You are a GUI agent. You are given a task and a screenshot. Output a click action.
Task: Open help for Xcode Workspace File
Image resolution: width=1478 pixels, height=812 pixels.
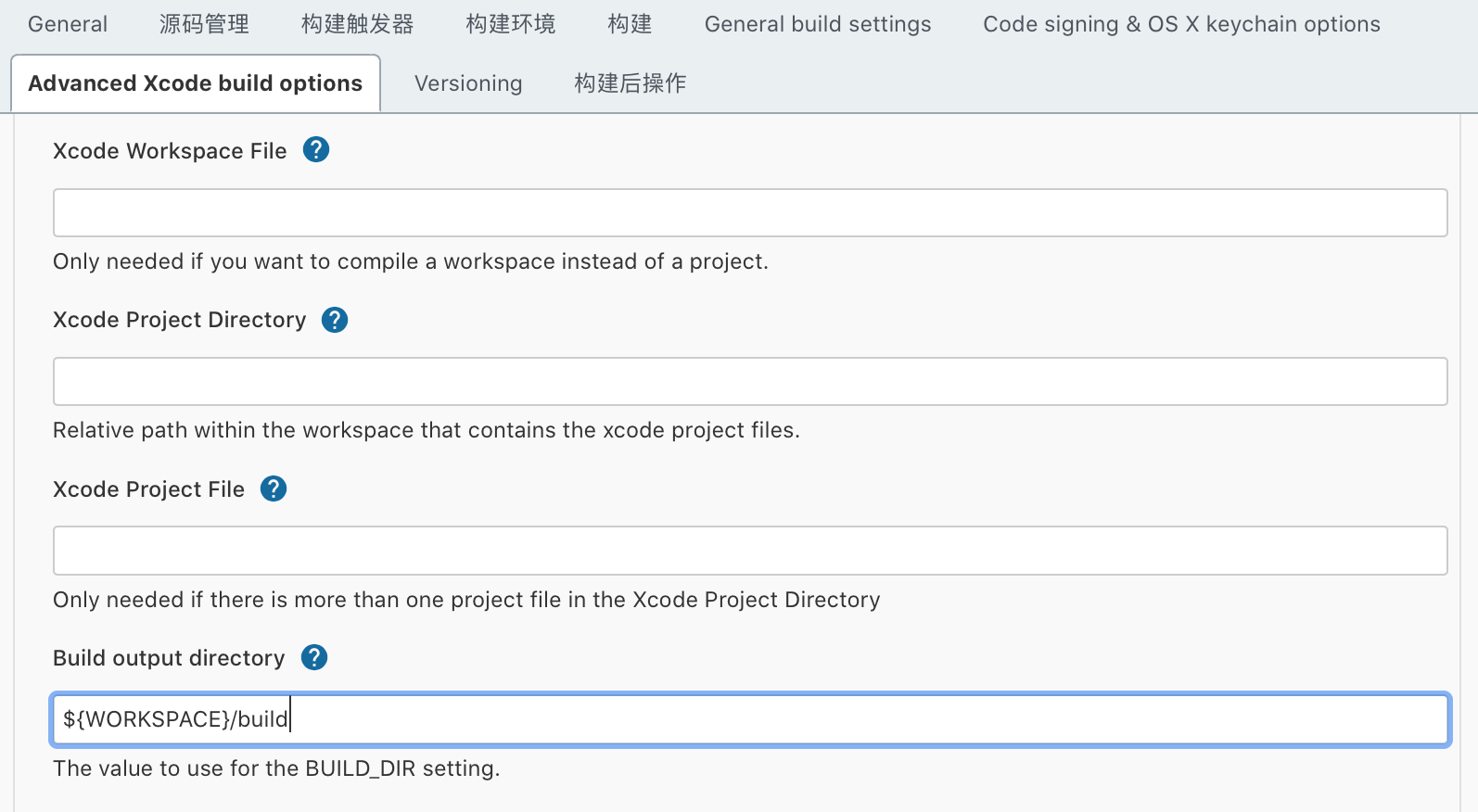pos(316,149)
